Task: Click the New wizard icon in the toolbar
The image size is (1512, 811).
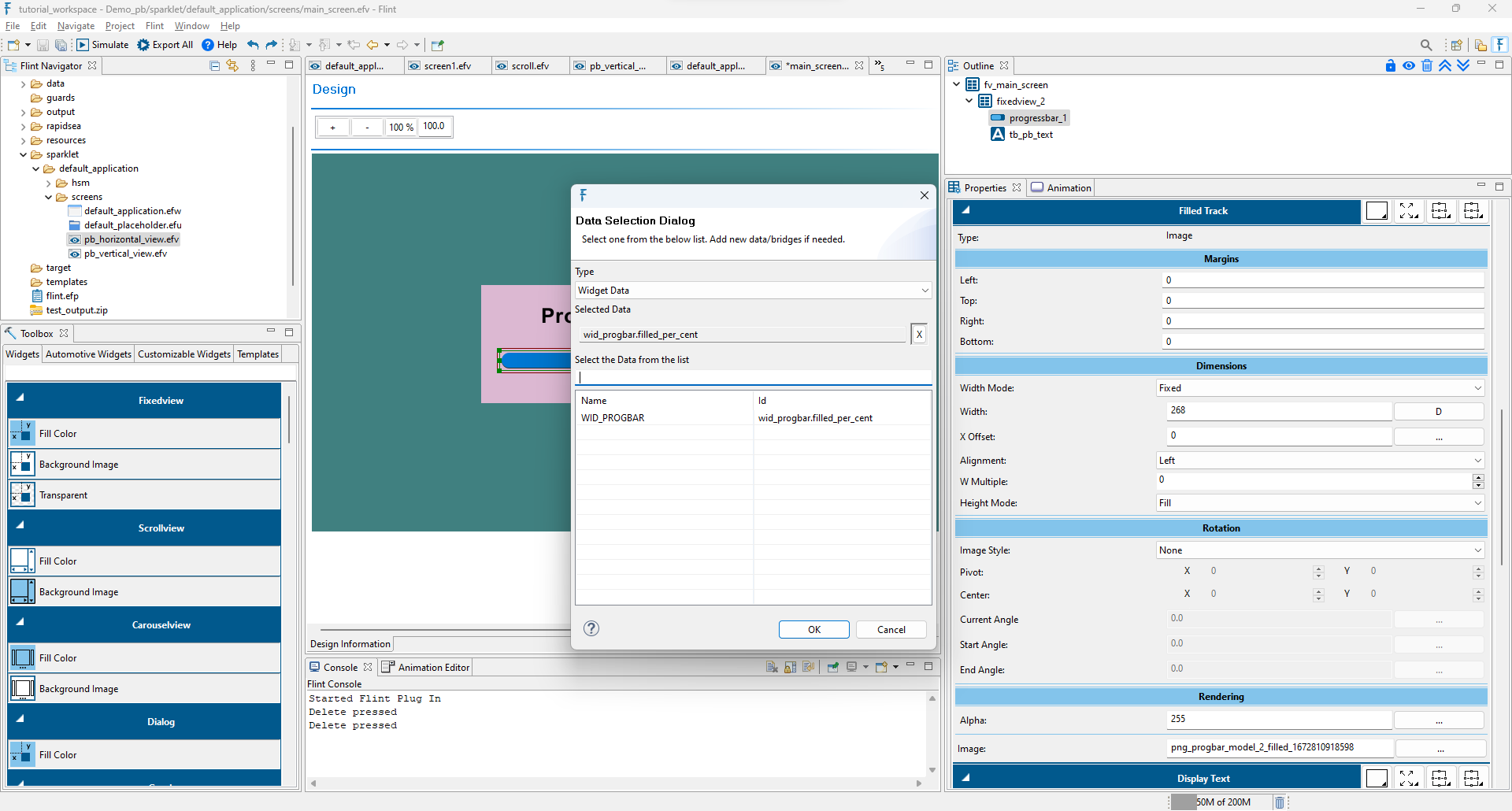Action: click(13, 45)
